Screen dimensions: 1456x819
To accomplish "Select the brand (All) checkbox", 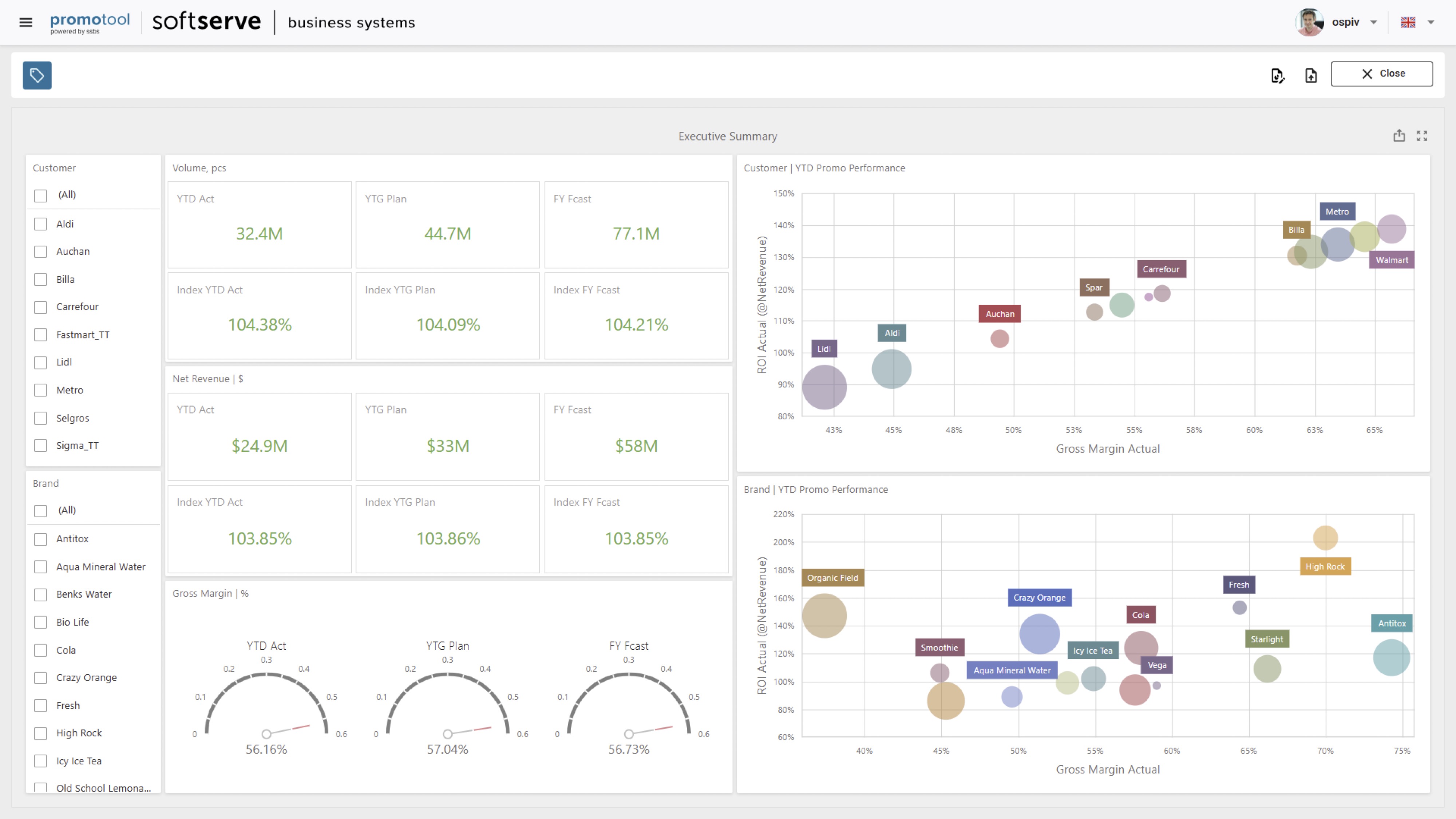I will point(41,511).
